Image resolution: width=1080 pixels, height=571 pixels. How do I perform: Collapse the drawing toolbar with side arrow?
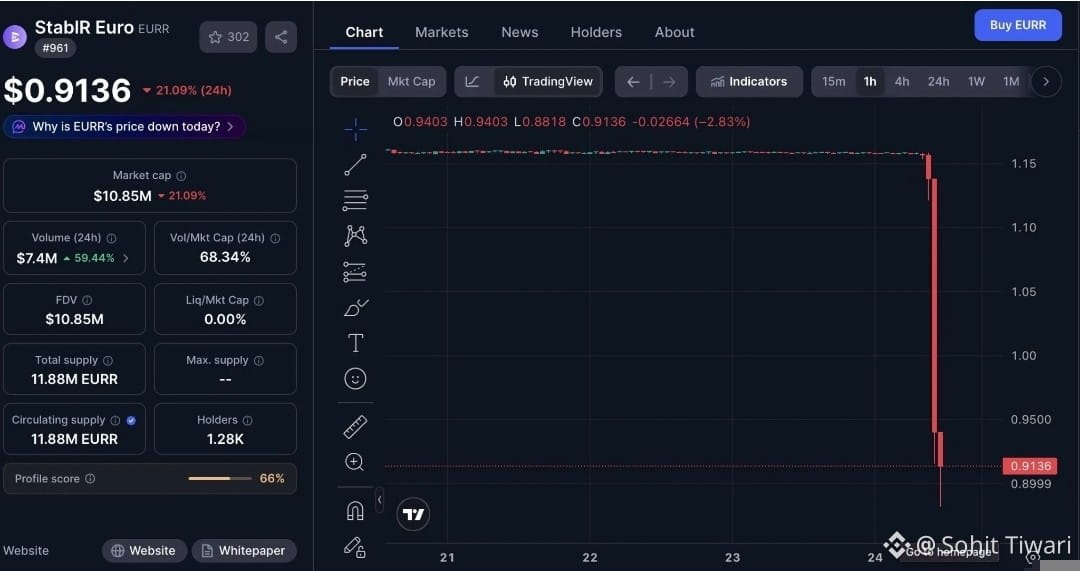click(x=380, y=499)
